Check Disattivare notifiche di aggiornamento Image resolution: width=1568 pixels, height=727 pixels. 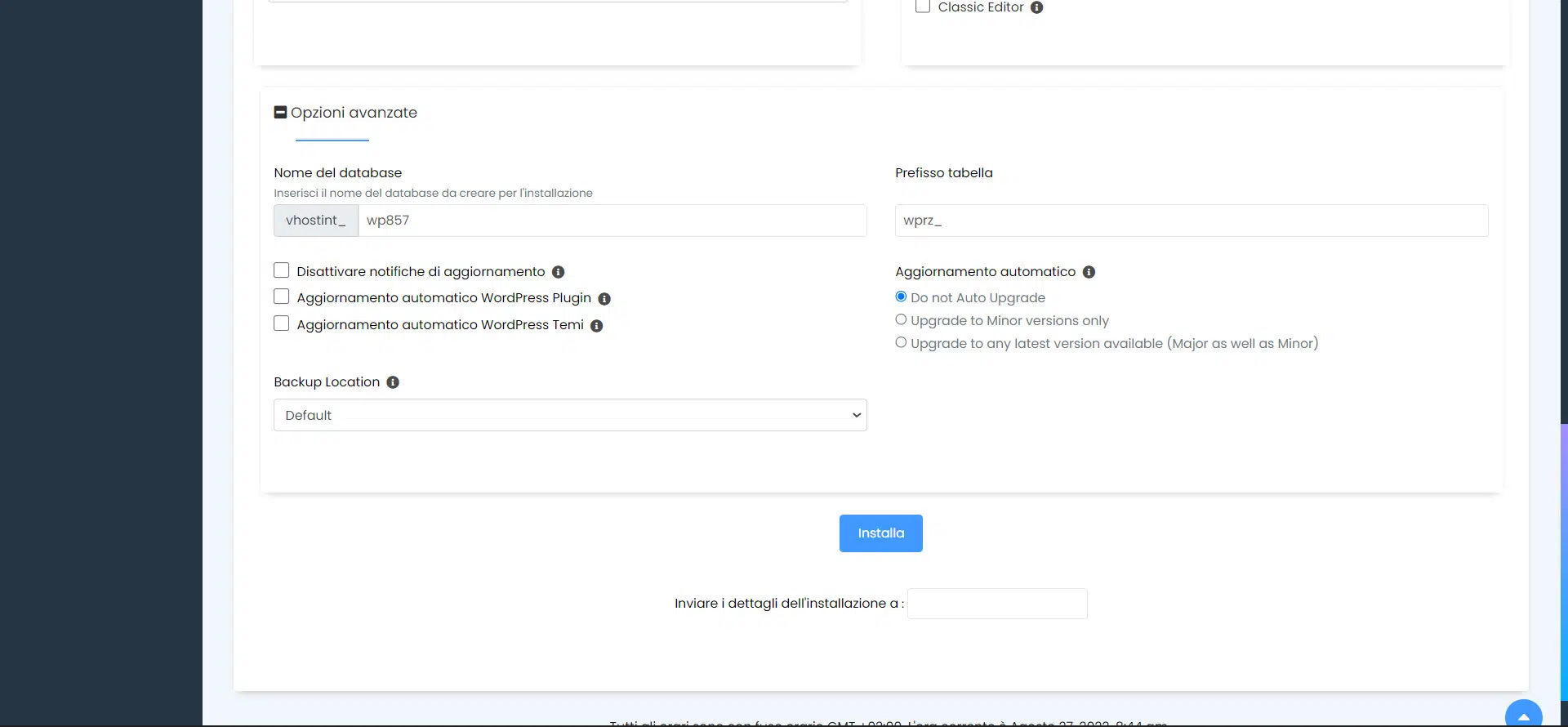tap(282, 270)
